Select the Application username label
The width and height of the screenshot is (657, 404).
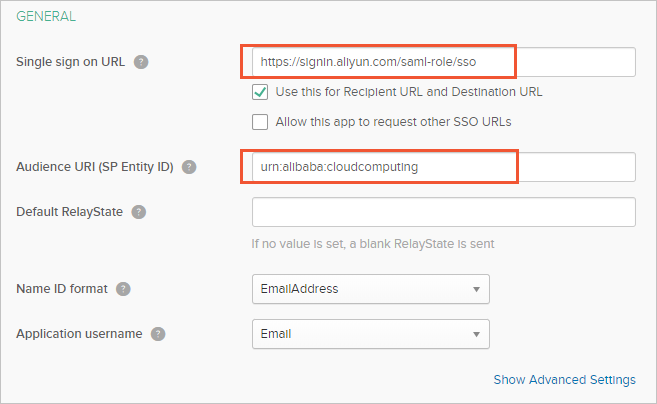pos(79,334)
